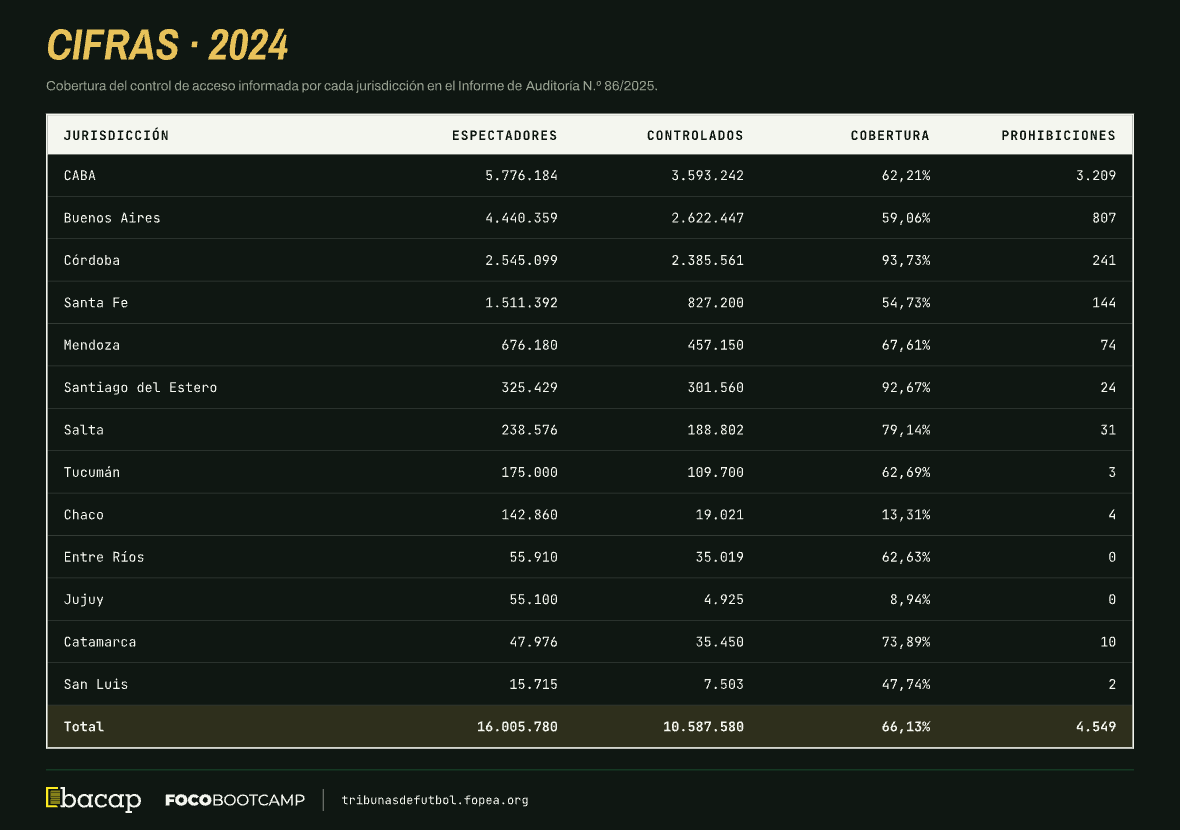Image resolution: width=1180 pixels, height=830 pixels.
Task: Select the Catamarca spectators value 47.976
Action: coord(534,642)
